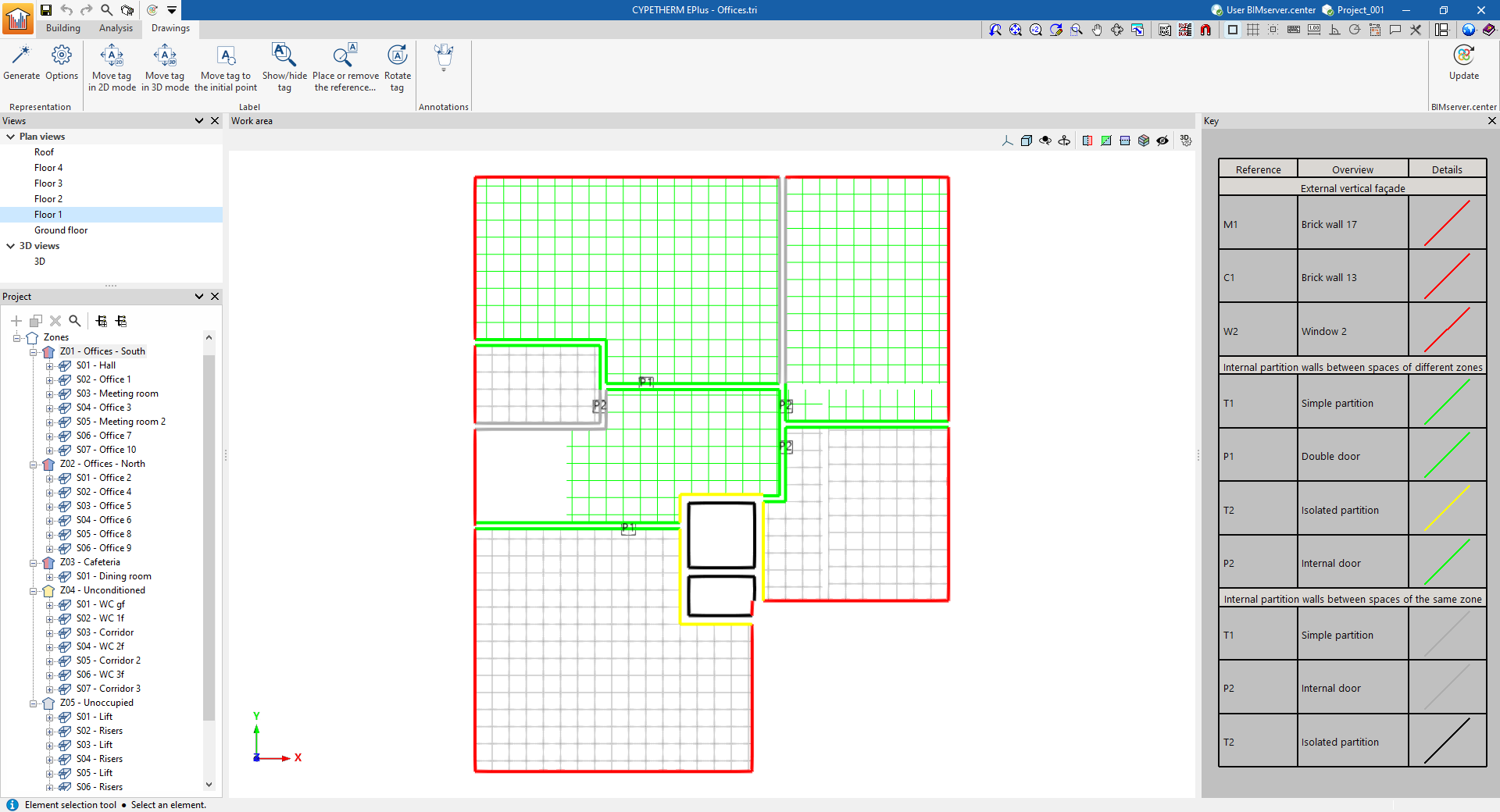Click the Reference column header in Key table
This screenshot has height=812, width=1500.
click(1258, 169)
